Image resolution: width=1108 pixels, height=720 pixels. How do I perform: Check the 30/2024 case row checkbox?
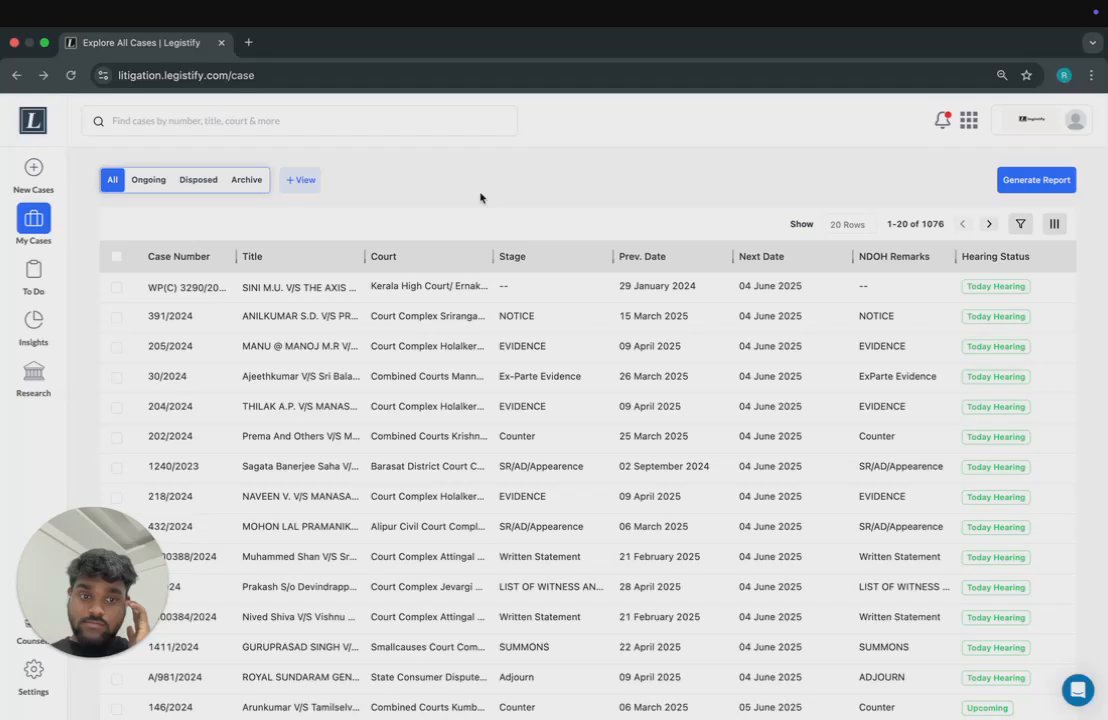tap(117, 377)
